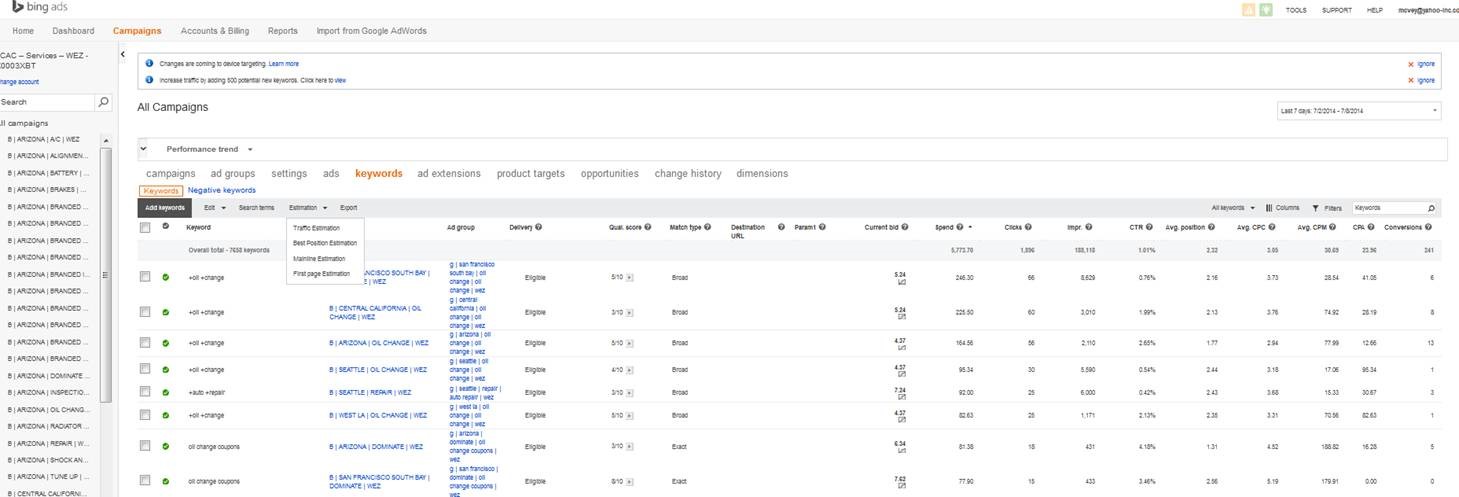Click the green lightbulb icon in the top bar
Image resolution: width=1459 pixels, height=497 pixels.
(1266, 10)
